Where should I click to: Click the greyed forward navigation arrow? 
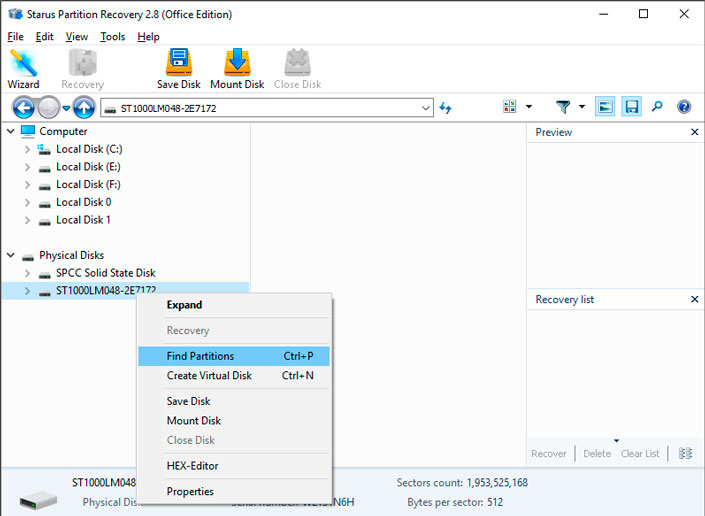pyautogui.click(x=48, y=107)
